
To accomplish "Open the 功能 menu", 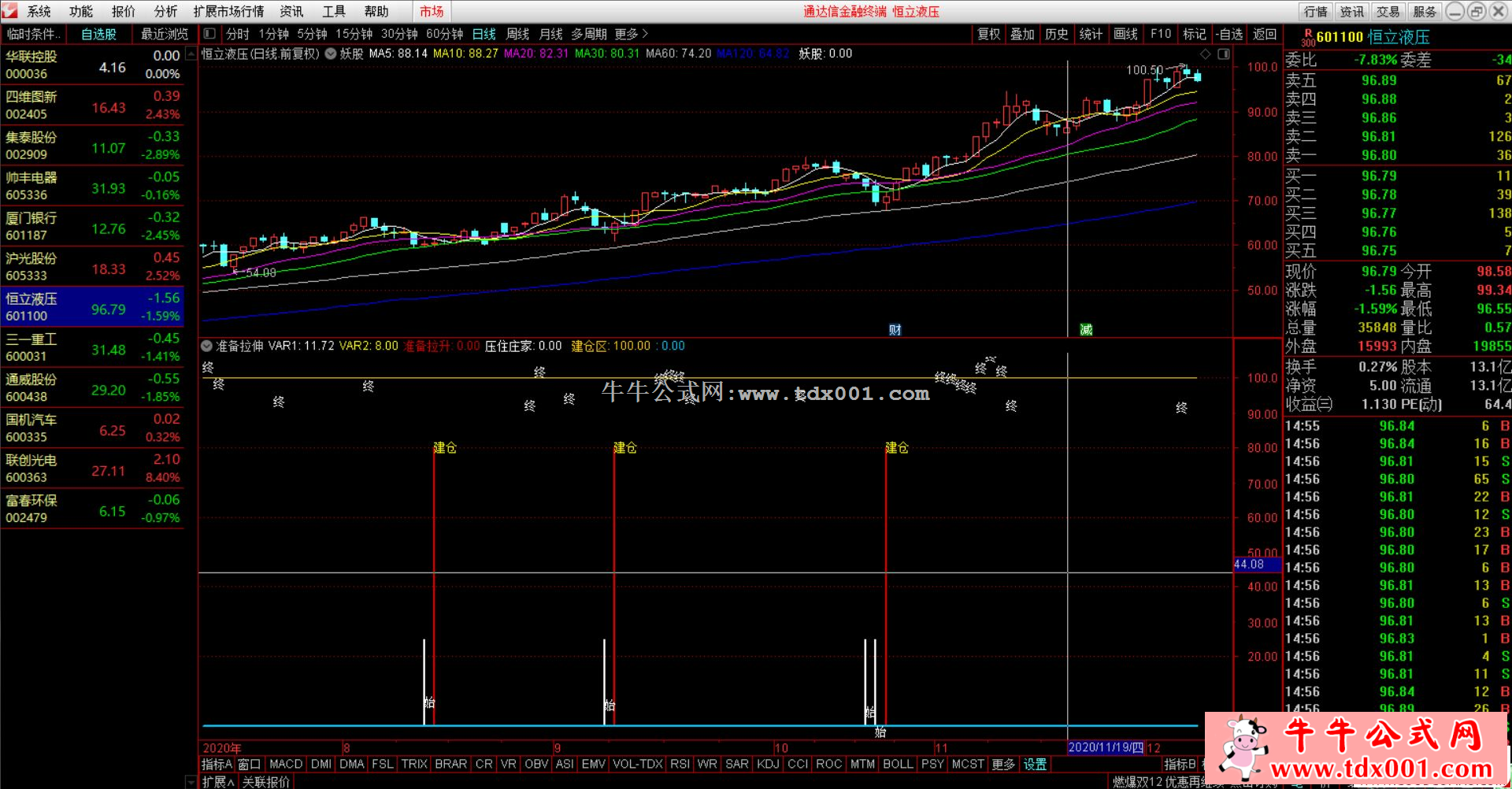I will (x=80, y=11).
